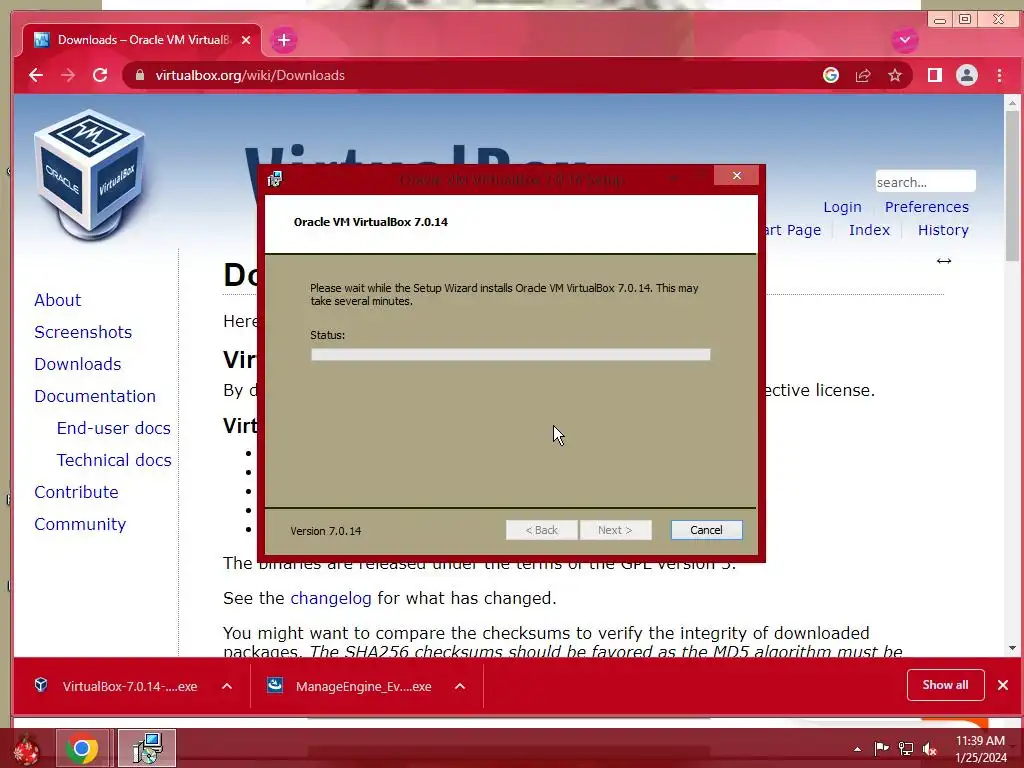The height and width of the screenshot is (768, 1024).
Task: Reload the VirtualBox downloads page
Action: point(100,75)
